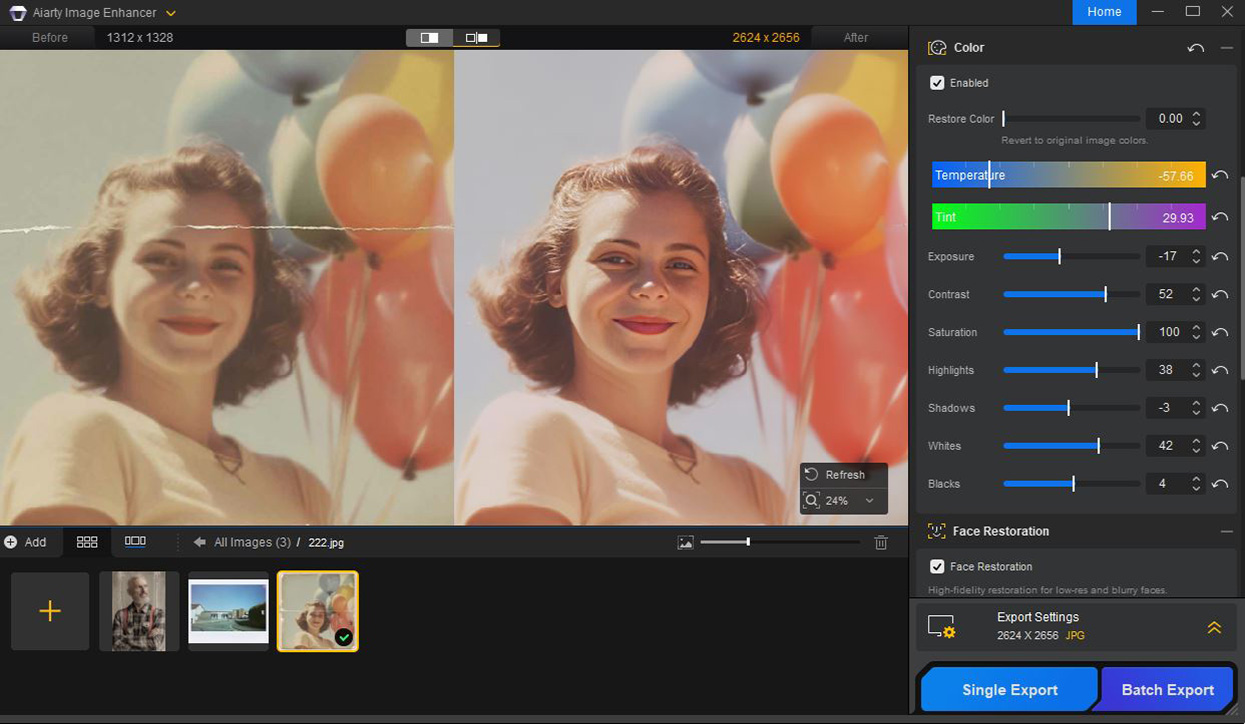Screen dimensions: 1245x724
Task: Switch to grid thumbnail view
Action: point(87,542)
